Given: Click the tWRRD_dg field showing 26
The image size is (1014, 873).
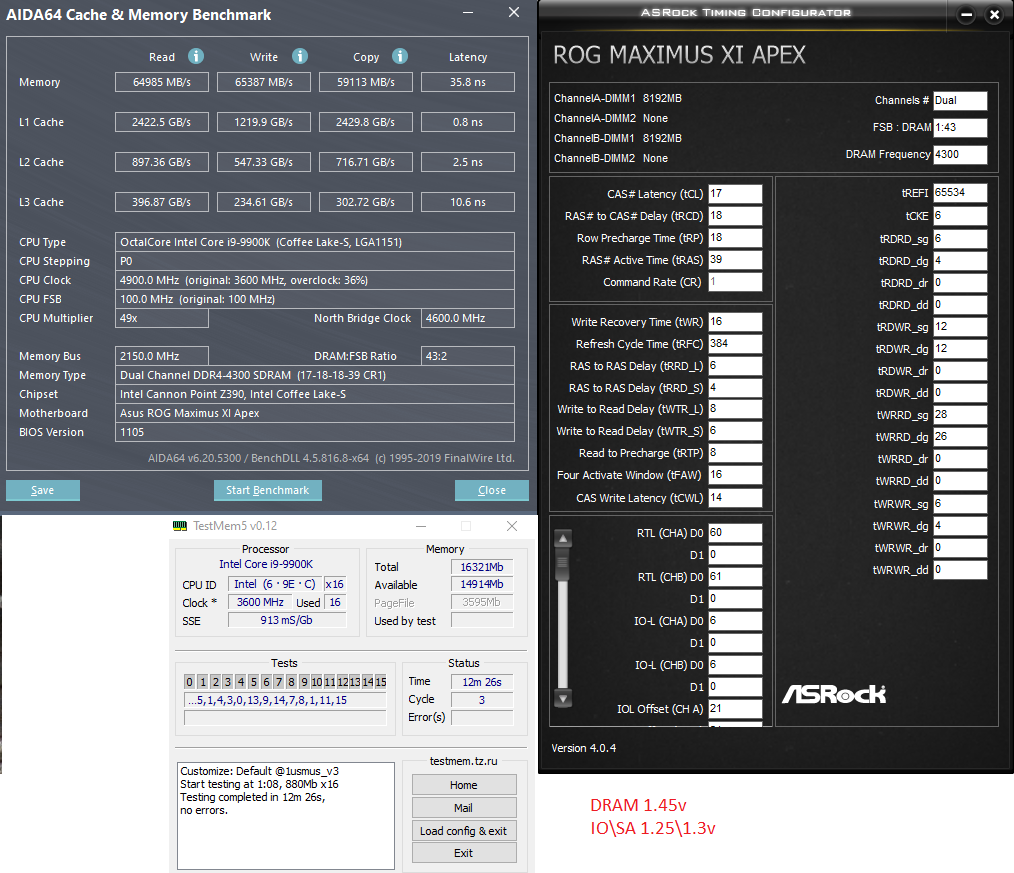Looking at the screenshot, I should tap(960, 437).
